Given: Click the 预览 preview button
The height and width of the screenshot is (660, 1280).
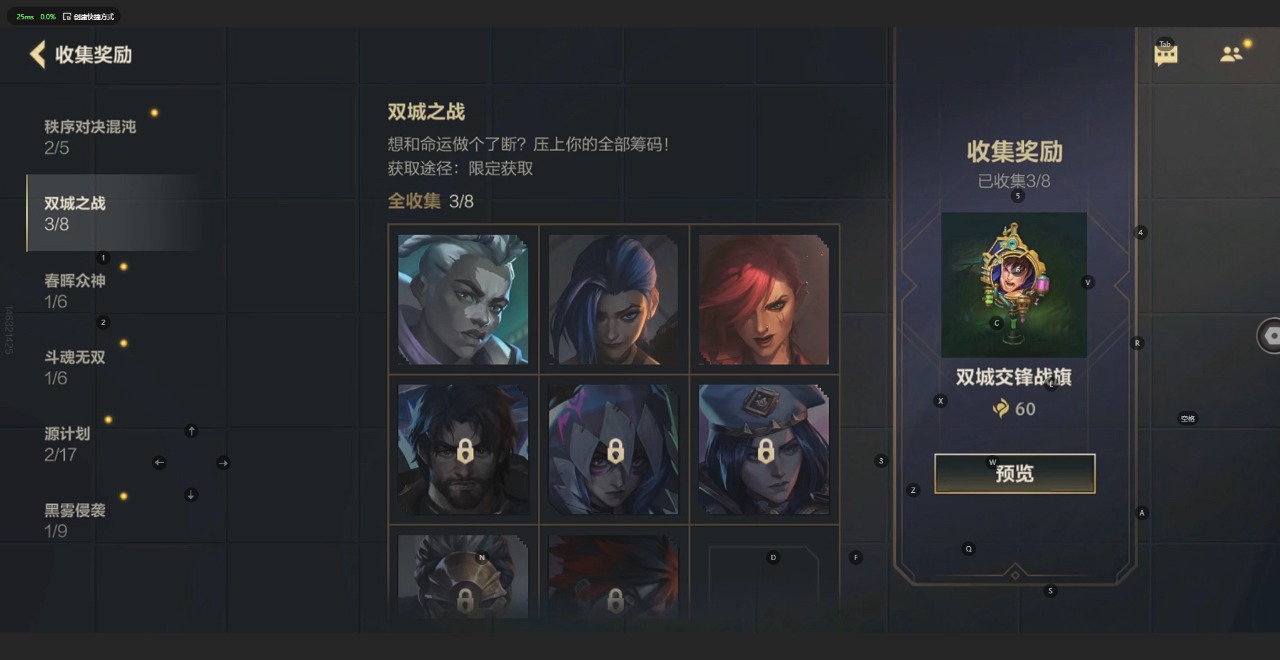Looking at the screenshot, I should click(x=1015, y=474).
